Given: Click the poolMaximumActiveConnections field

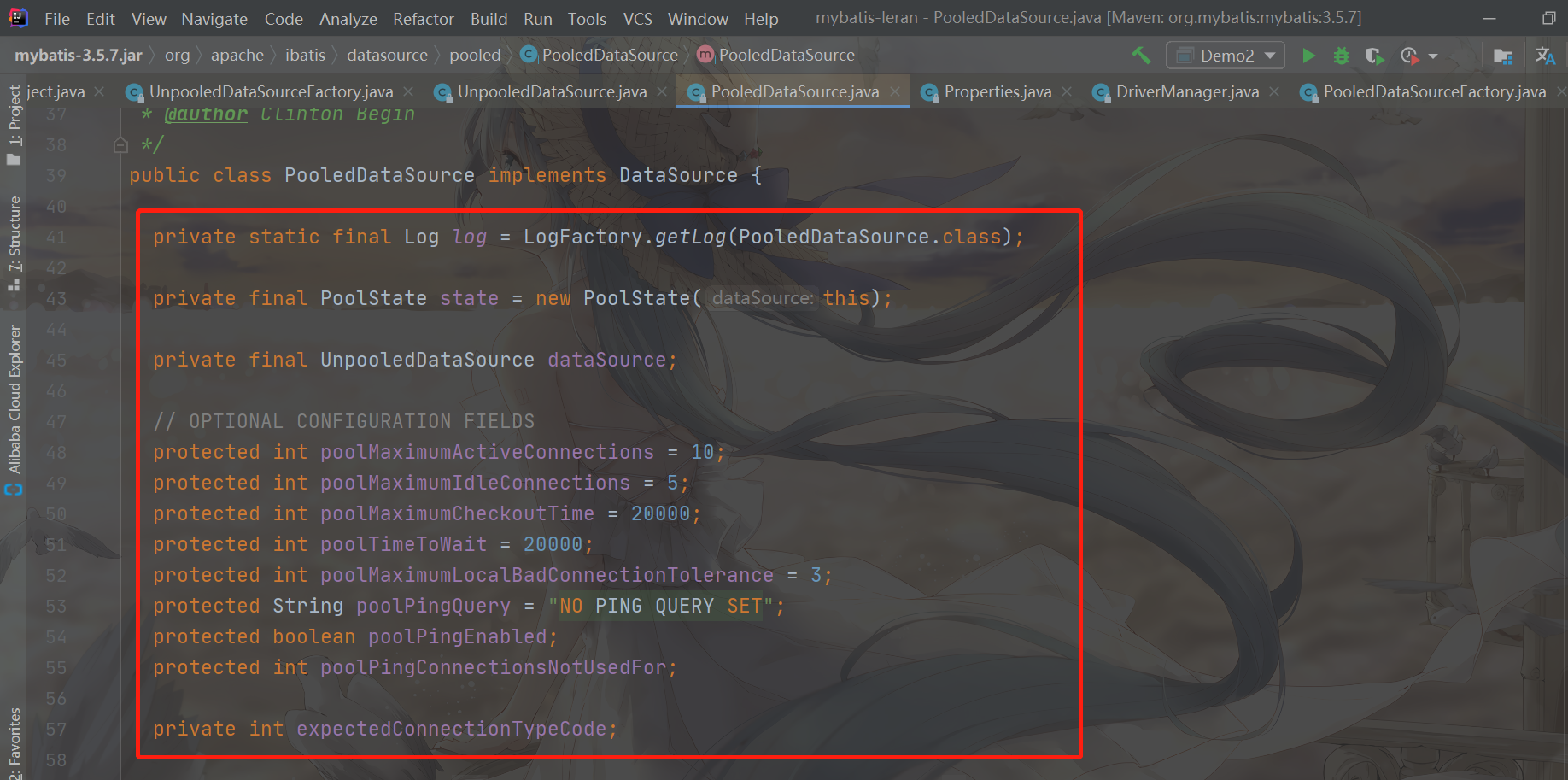Looking at the screenshot, I should pyautogui.click(x=487, y=452).
